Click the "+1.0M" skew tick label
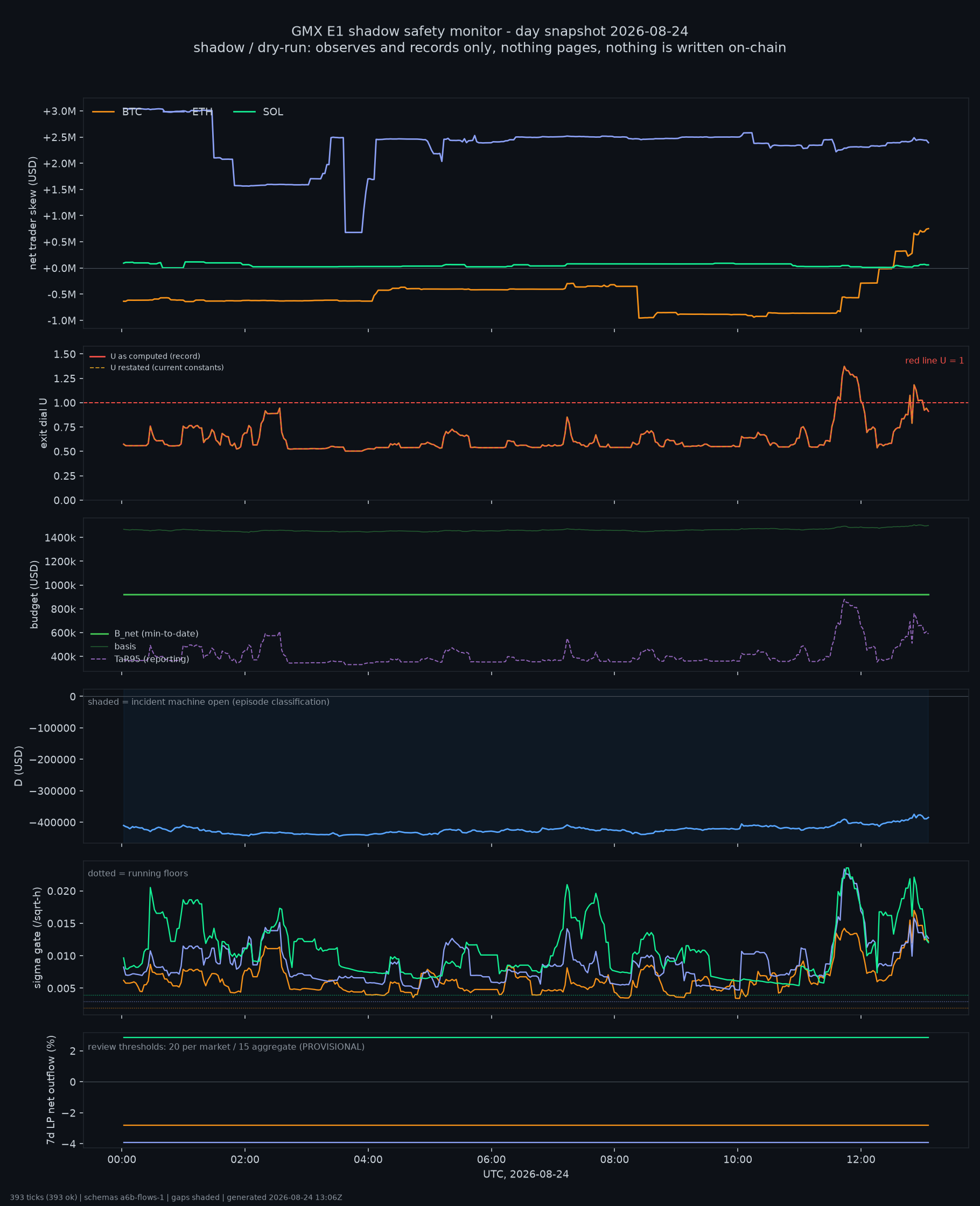980x1206 pixels. click(x=59, y=216)
